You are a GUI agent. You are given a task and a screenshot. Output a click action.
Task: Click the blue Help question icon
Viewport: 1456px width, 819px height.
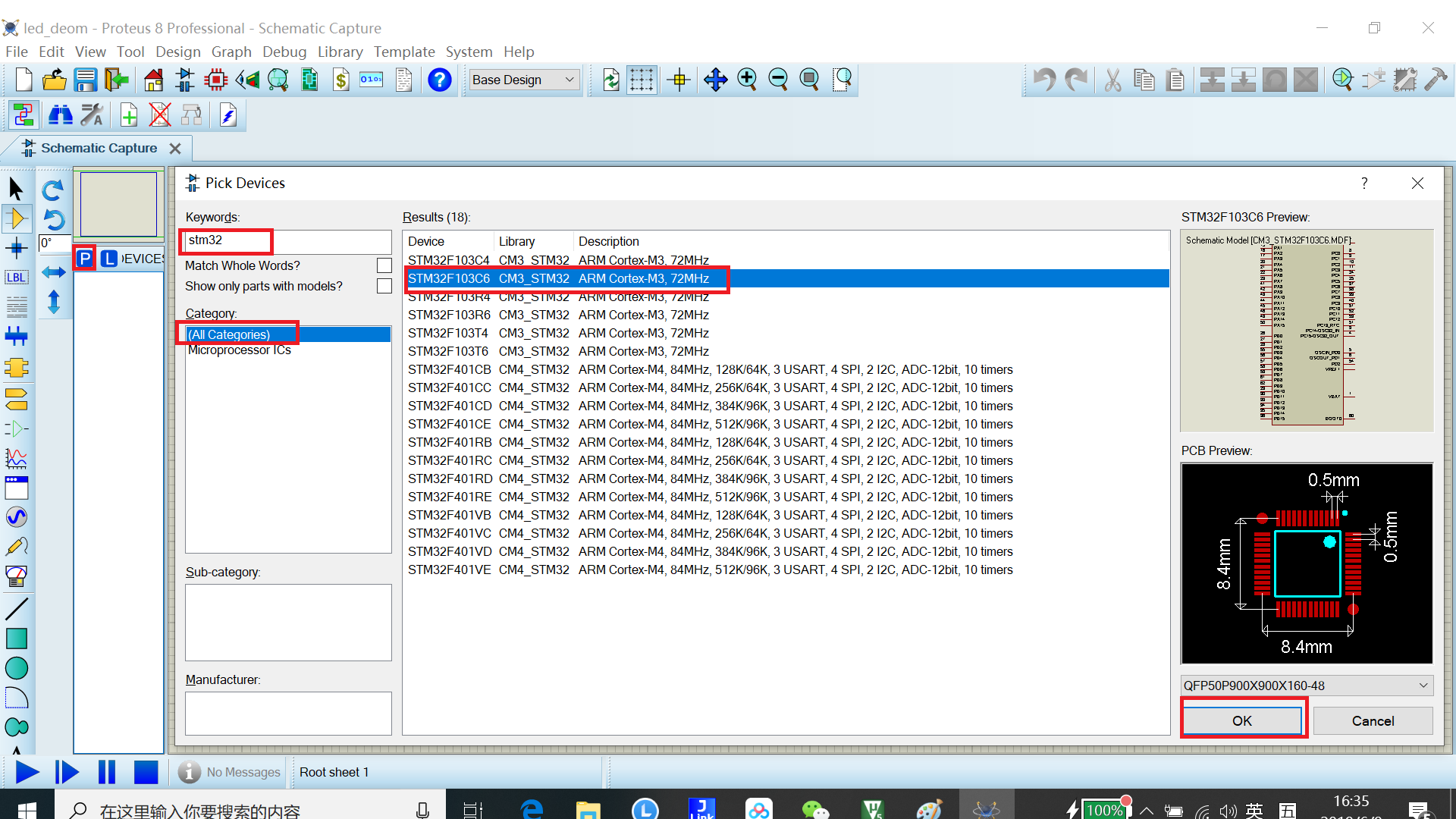[x=439, y=80]
